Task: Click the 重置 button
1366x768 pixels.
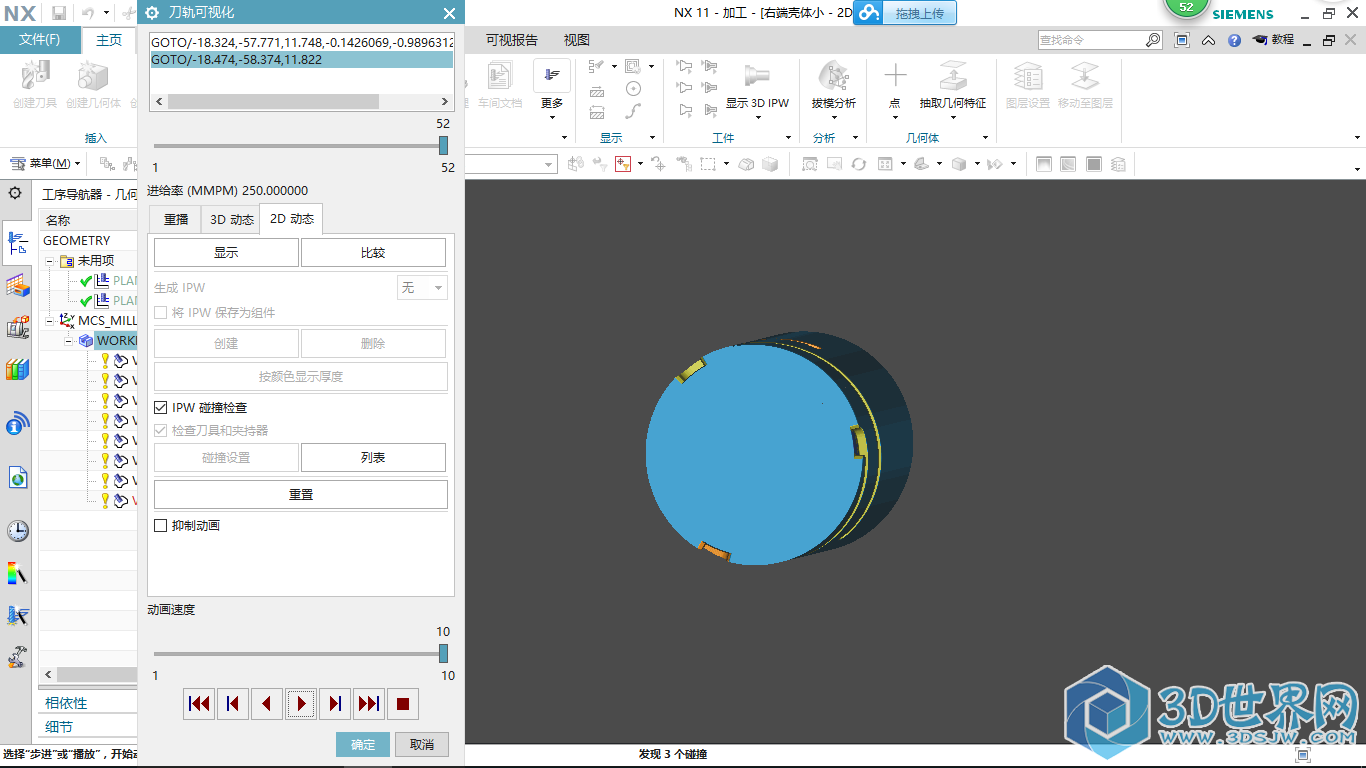Action: pos(301,494)
